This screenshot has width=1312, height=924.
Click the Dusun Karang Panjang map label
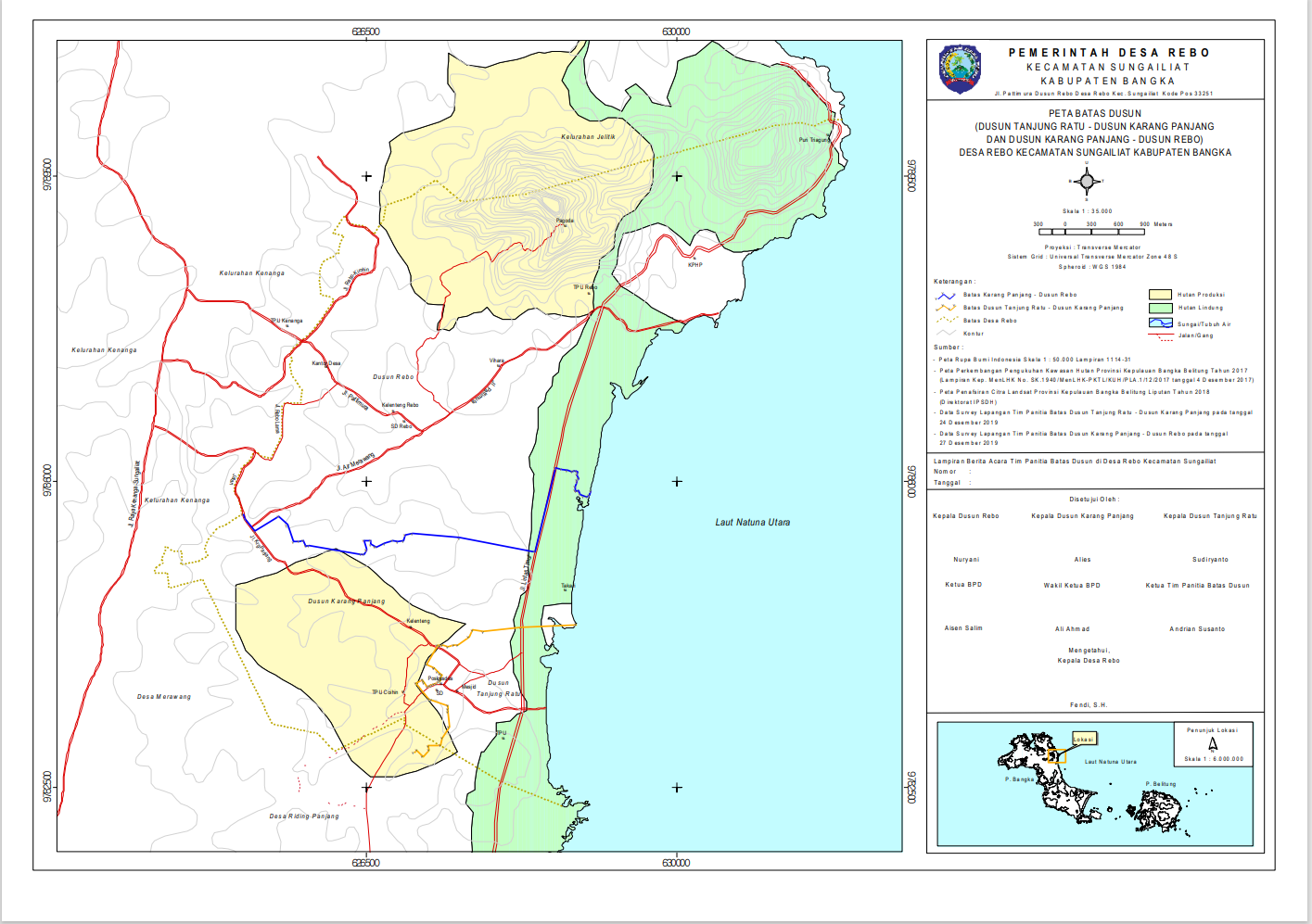346,601
